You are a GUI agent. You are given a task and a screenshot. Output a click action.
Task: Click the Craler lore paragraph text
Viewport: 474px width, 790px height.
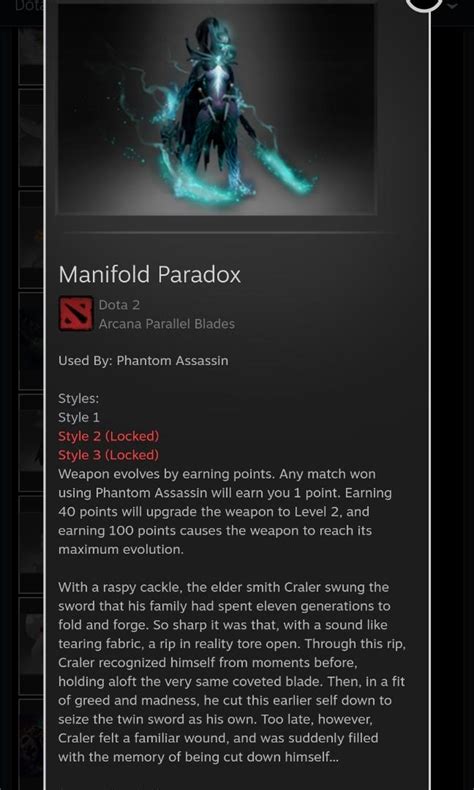click(x=233, y=672)
